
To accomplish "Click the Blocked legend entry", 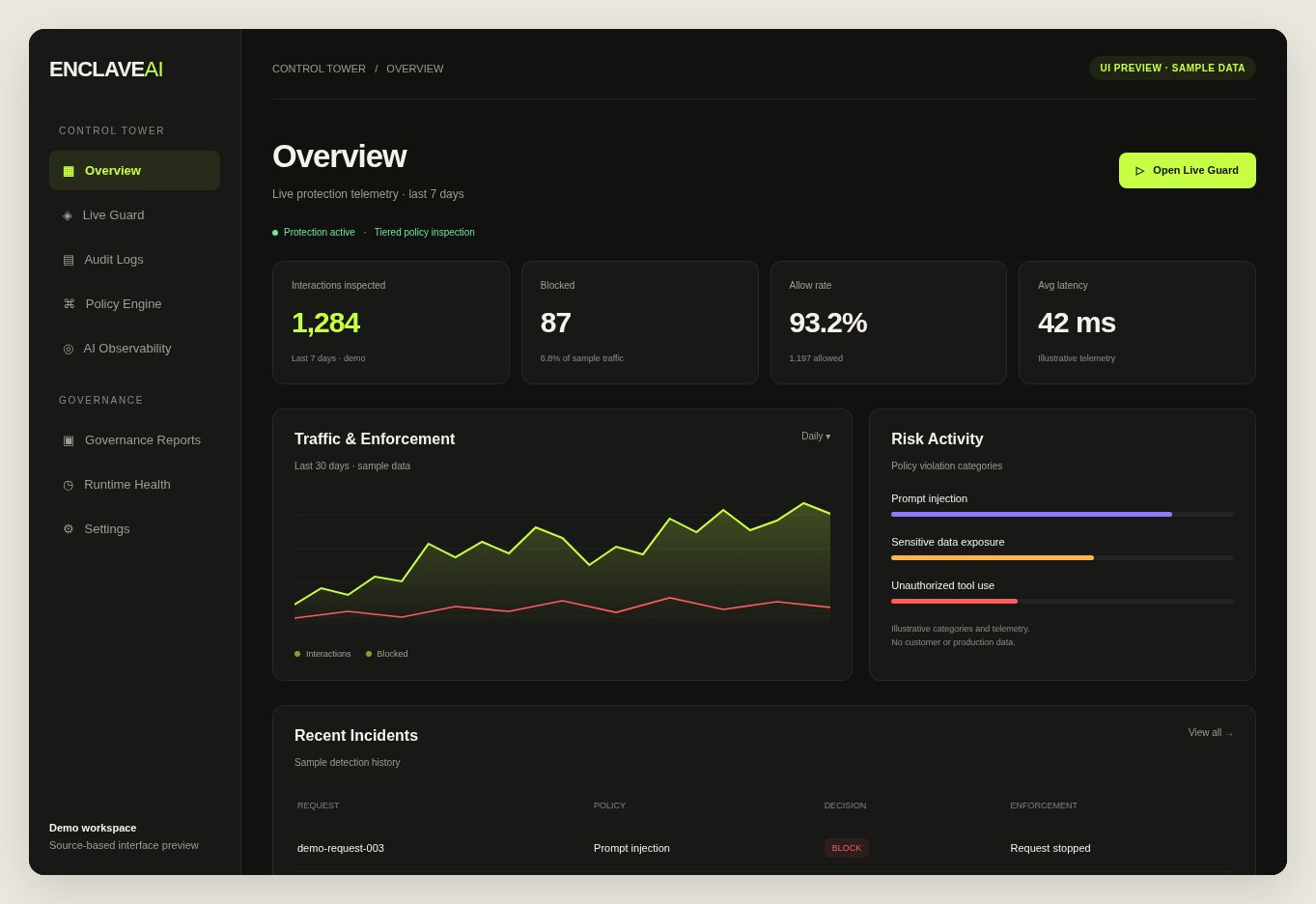I will click(387, 654).
